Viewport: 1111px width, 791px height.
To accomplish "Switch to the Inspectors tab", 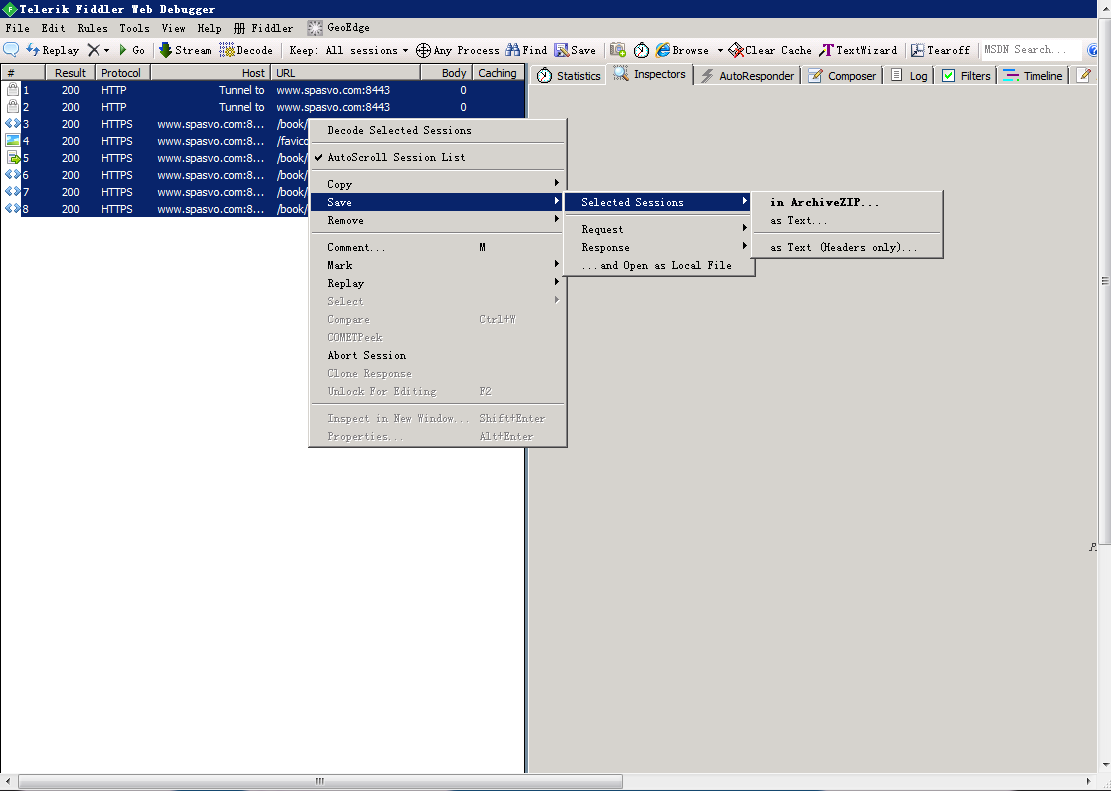I will click(650, 74).
